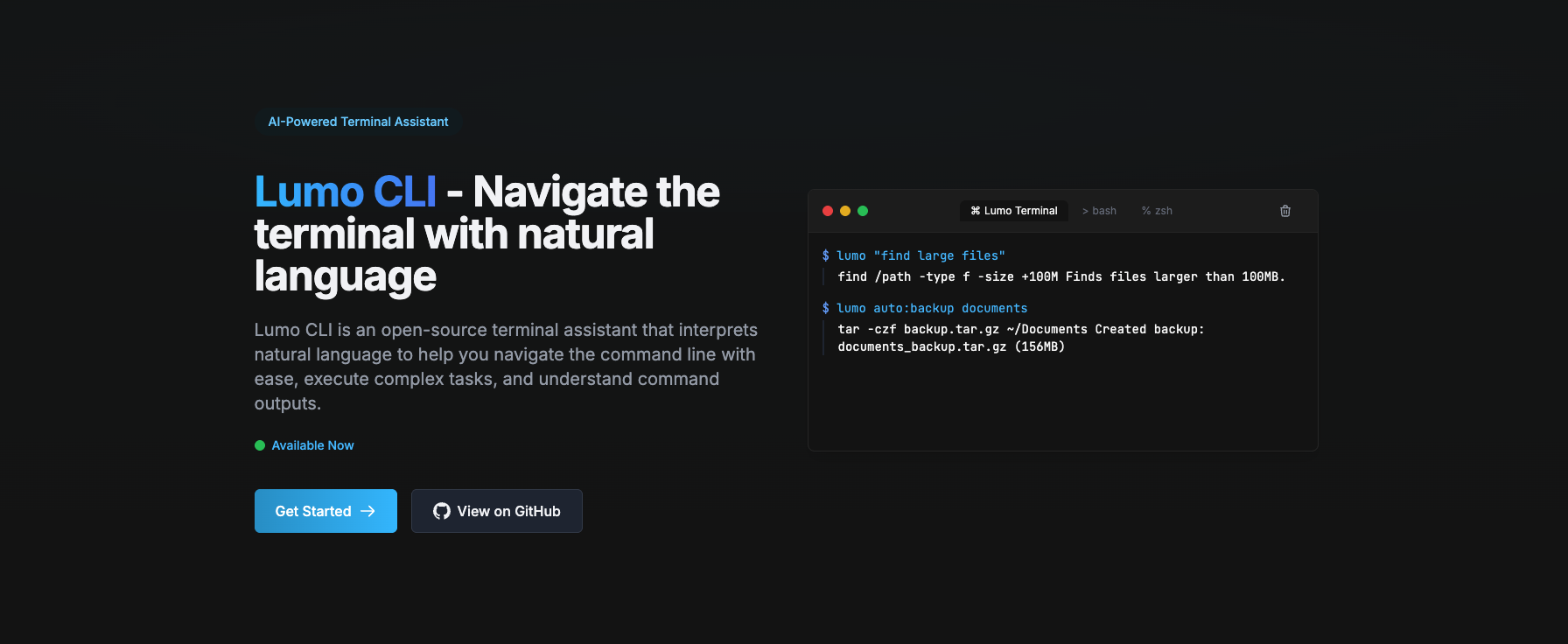Image resolution: width=1568 pixels, height=644 pixels.
Task: Click the GitHub octocat icon
Action: pyautogui.click(x=442, y=511)
